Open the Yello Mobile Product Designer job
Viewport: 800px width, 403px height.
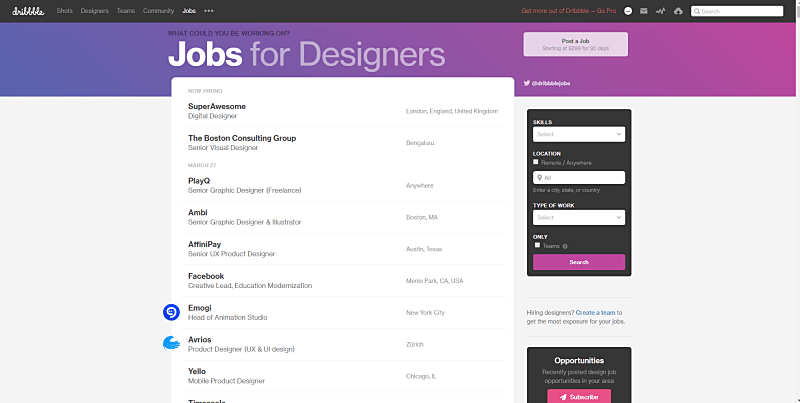click(343, 376)
